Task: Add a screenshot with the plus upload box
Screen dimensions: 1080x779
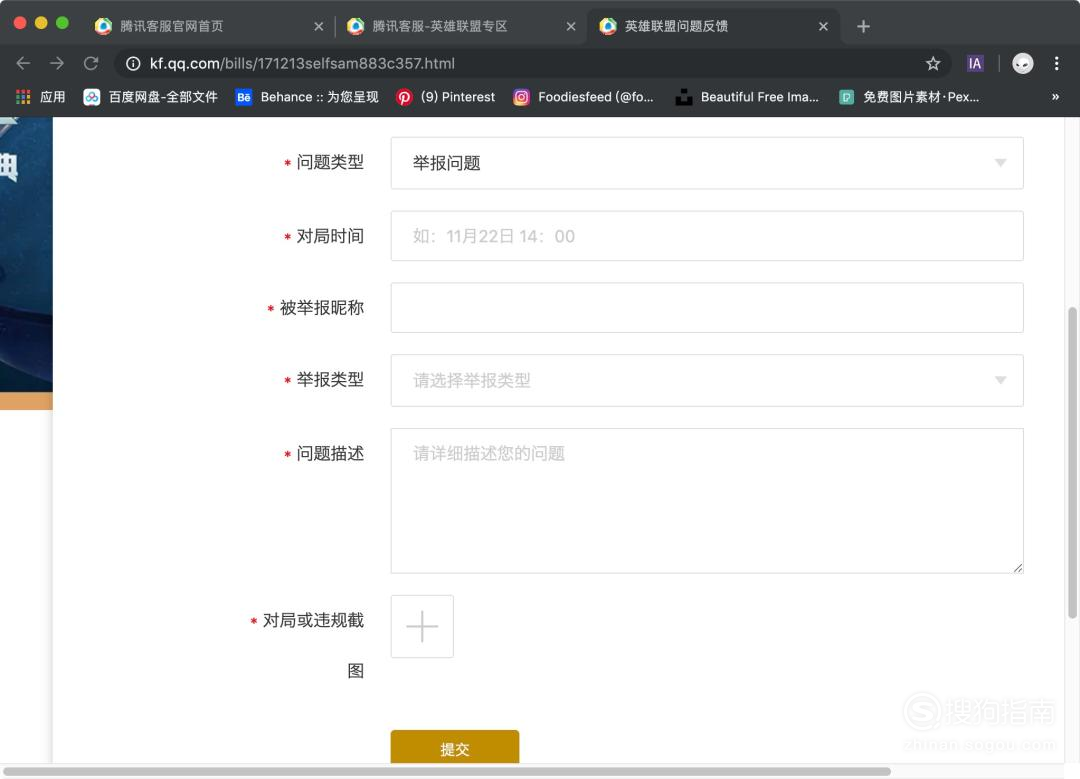Action: [422, 627]
